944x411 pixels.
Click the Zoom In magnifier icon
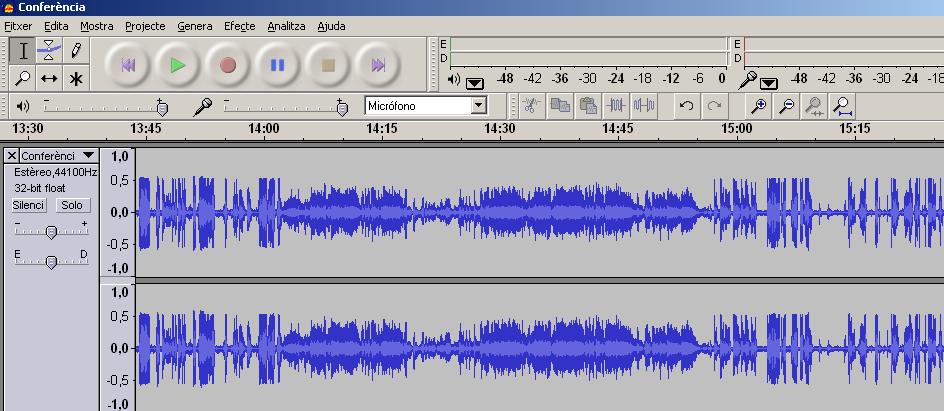coord(760,104)
